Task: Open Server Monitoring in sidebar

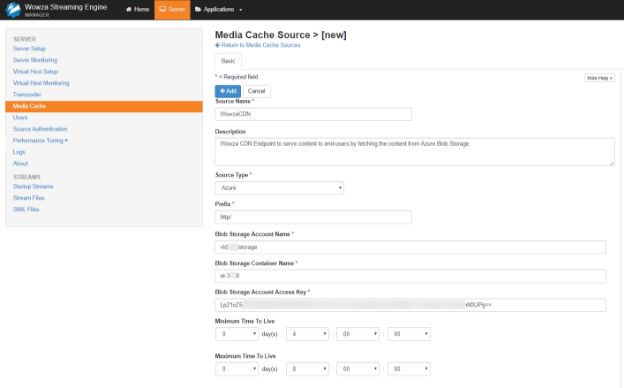Action: [x=35, y=60]
